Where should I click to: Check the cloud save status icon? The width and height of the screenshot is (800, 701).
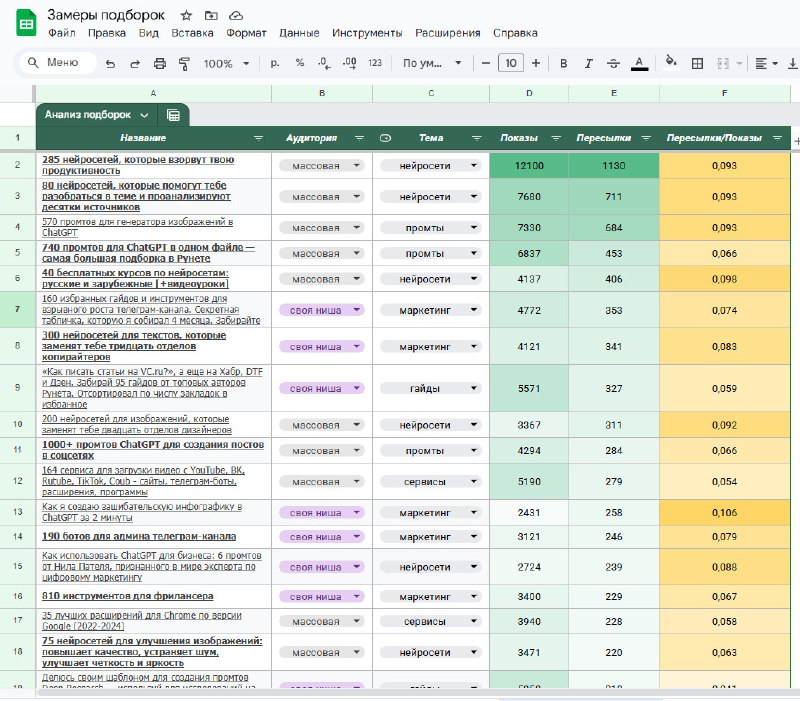point(236,15)
